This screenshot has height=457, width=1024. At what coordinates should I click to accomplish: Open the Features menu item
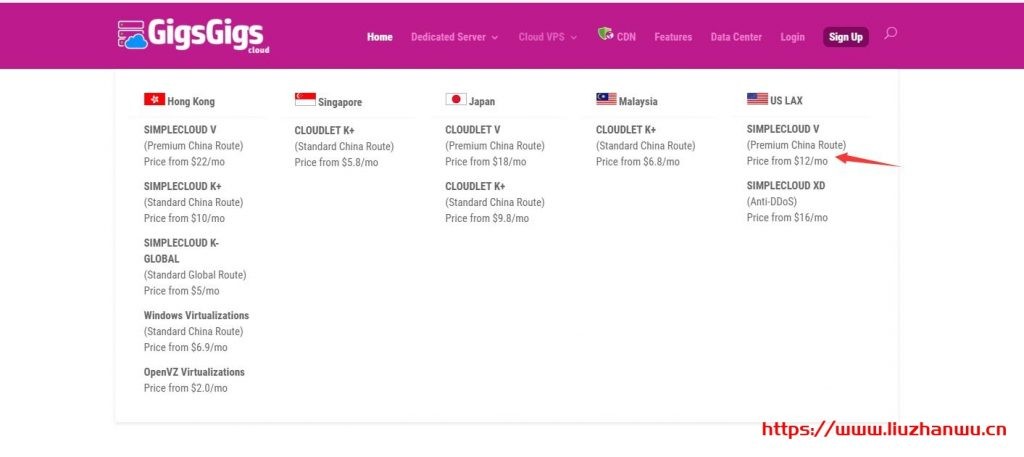click(x=673, y=37)
